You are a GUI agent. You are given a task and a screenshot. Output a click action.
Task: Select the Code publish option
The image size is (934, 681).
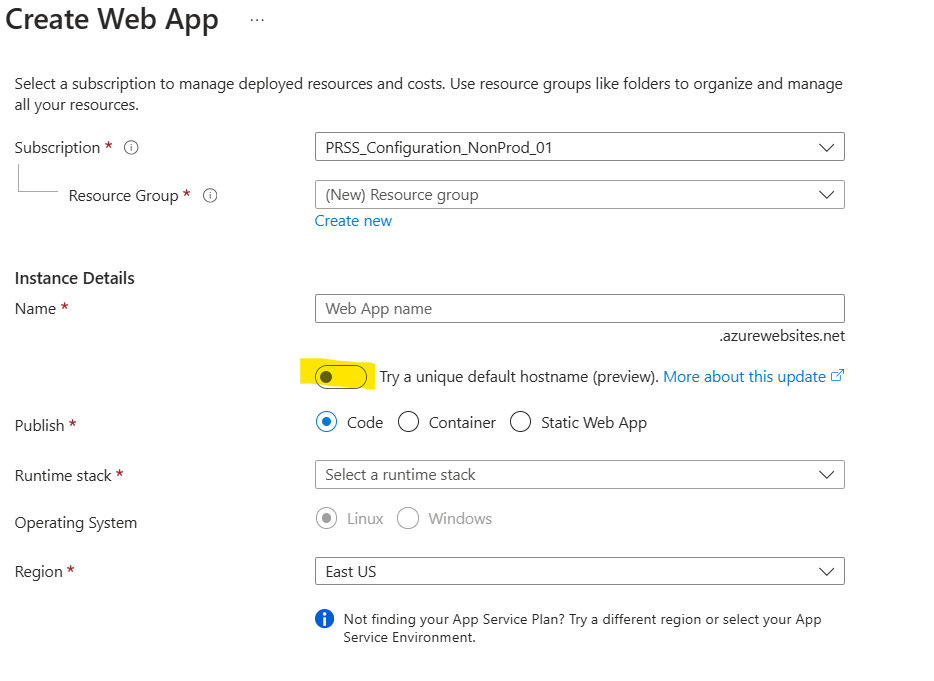[326, 422]
